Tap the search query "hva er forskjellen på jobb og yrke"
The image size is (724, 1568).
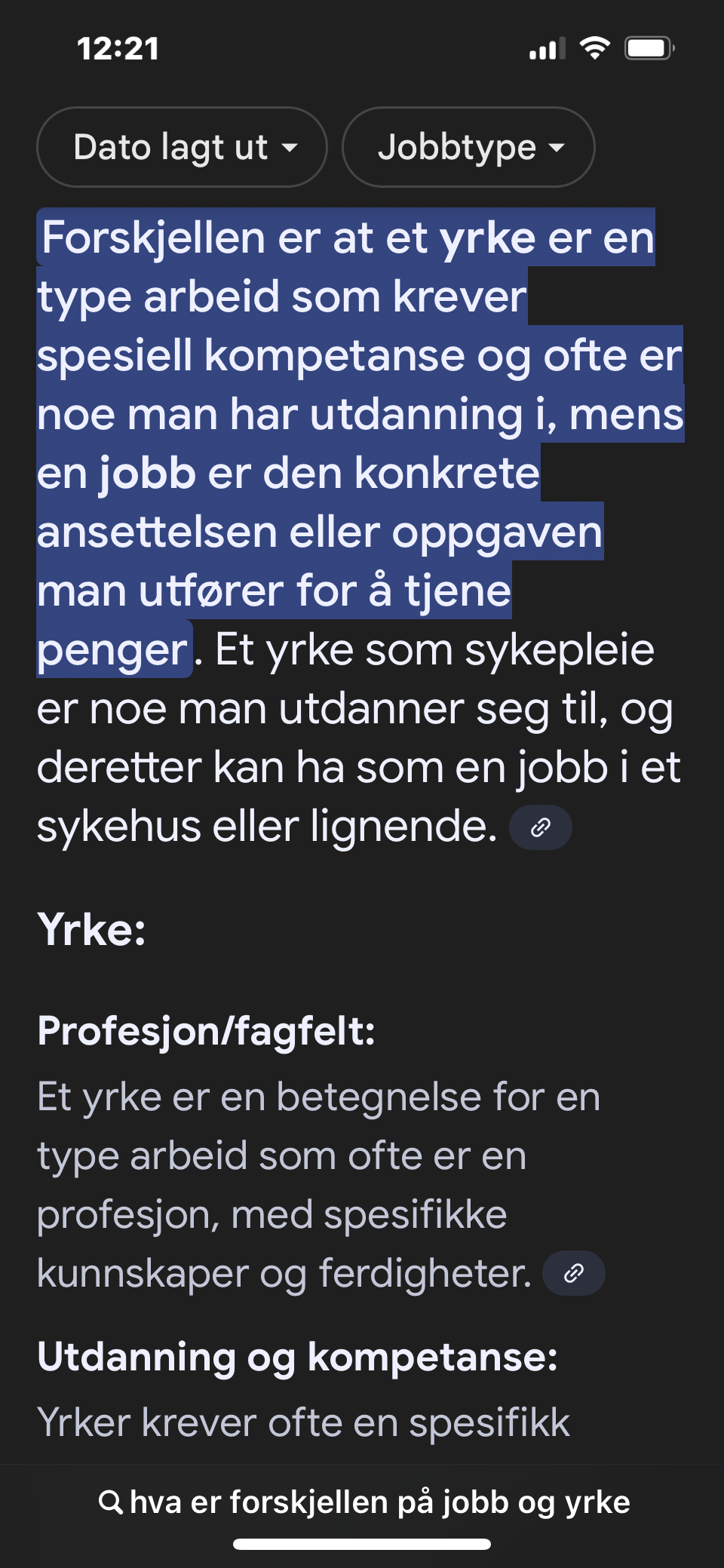point(379,1502)
